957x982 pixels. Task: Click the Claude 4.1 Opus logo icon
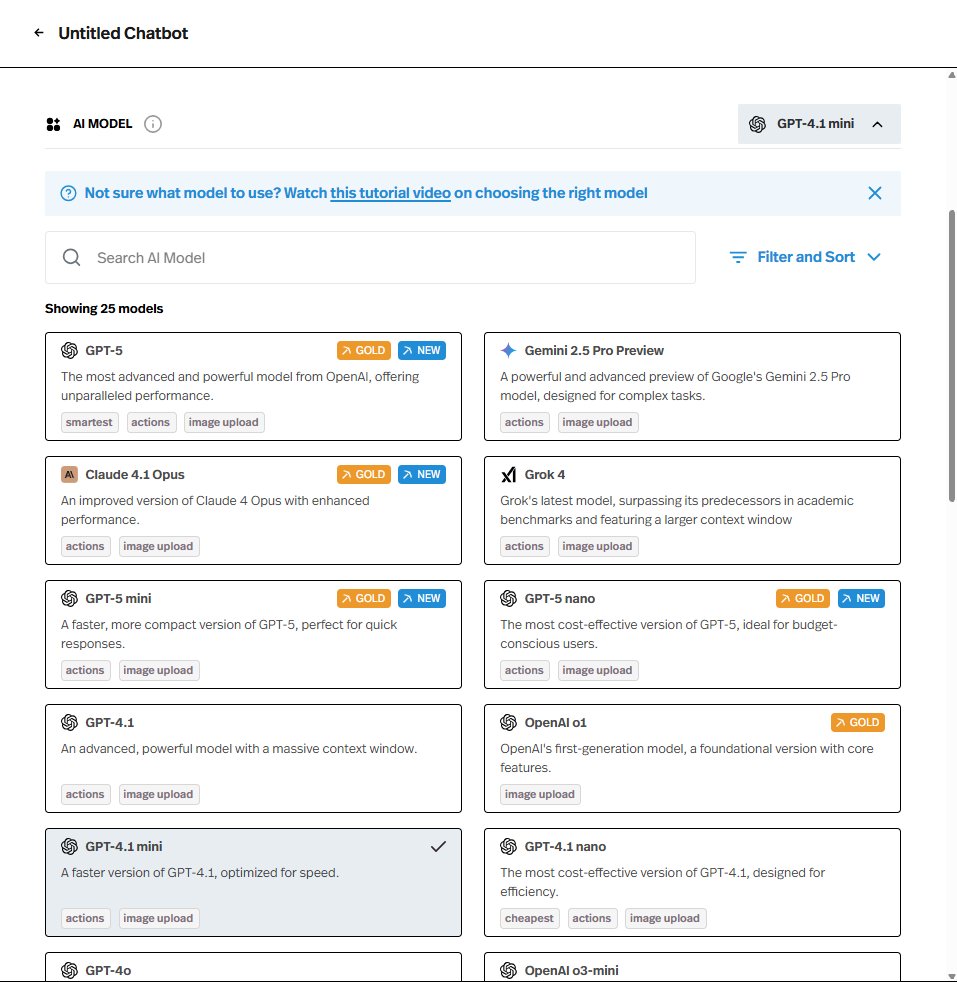coord(69,475)
